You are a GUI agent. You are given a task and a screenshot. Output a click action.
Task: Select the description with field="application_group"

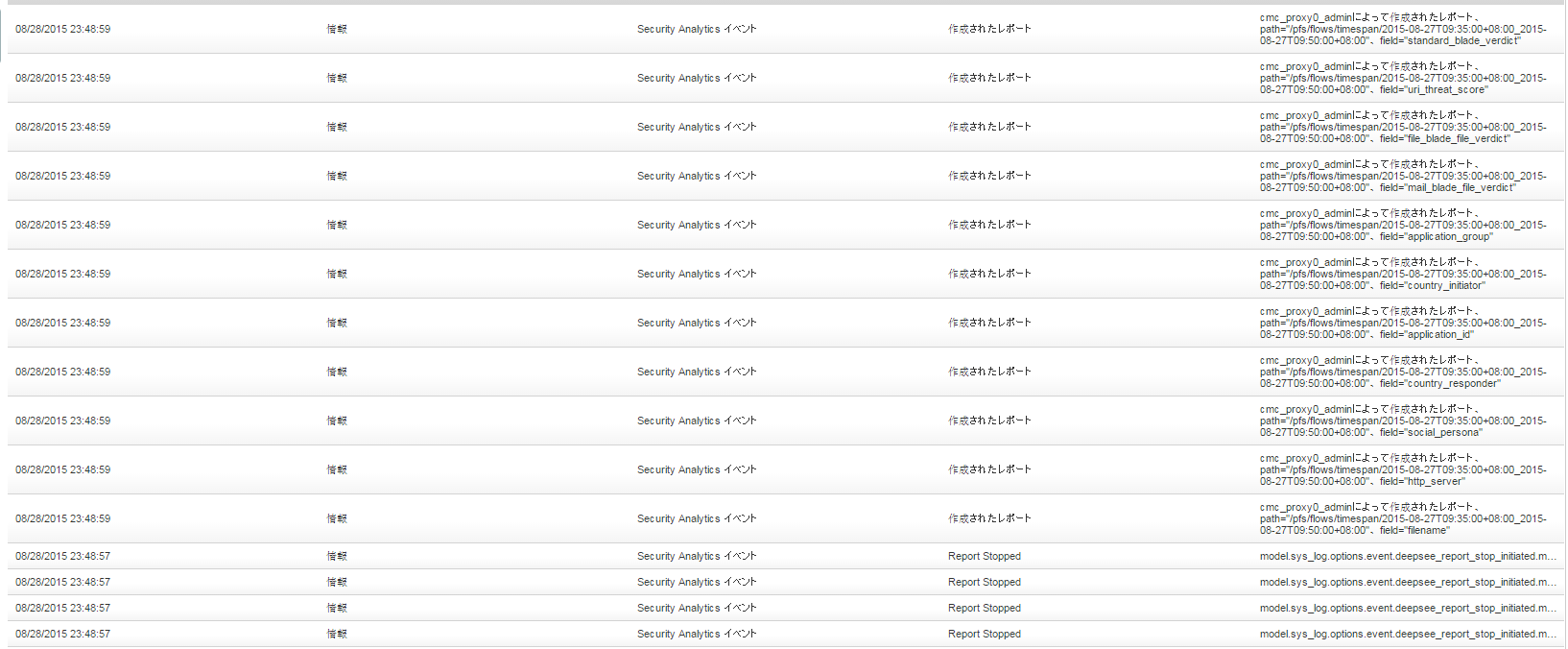tap(1403, 225)
